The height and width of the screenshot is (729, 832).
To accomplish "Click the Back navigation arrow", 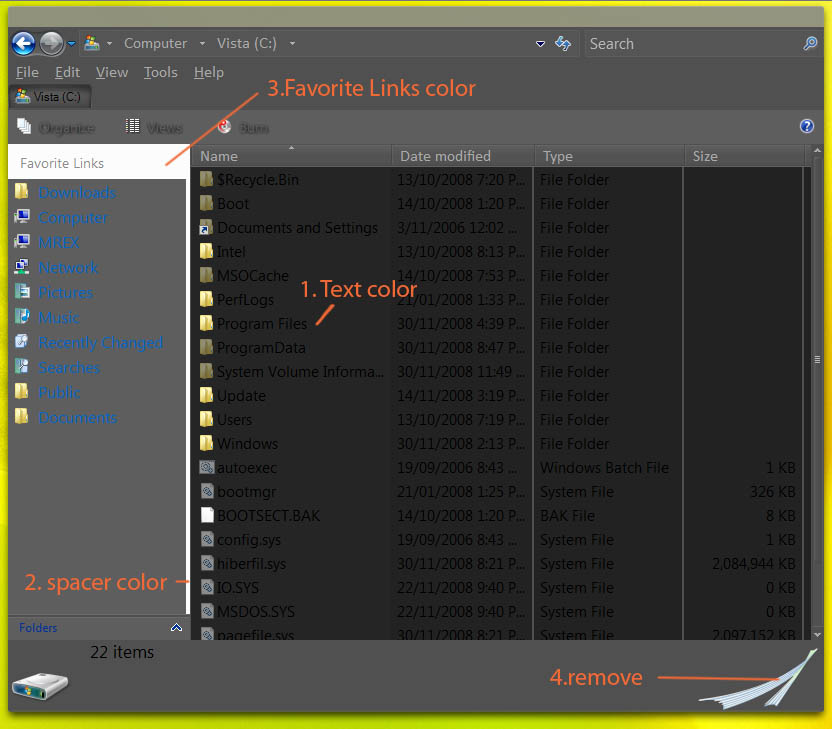I will [x=23, y=43].
